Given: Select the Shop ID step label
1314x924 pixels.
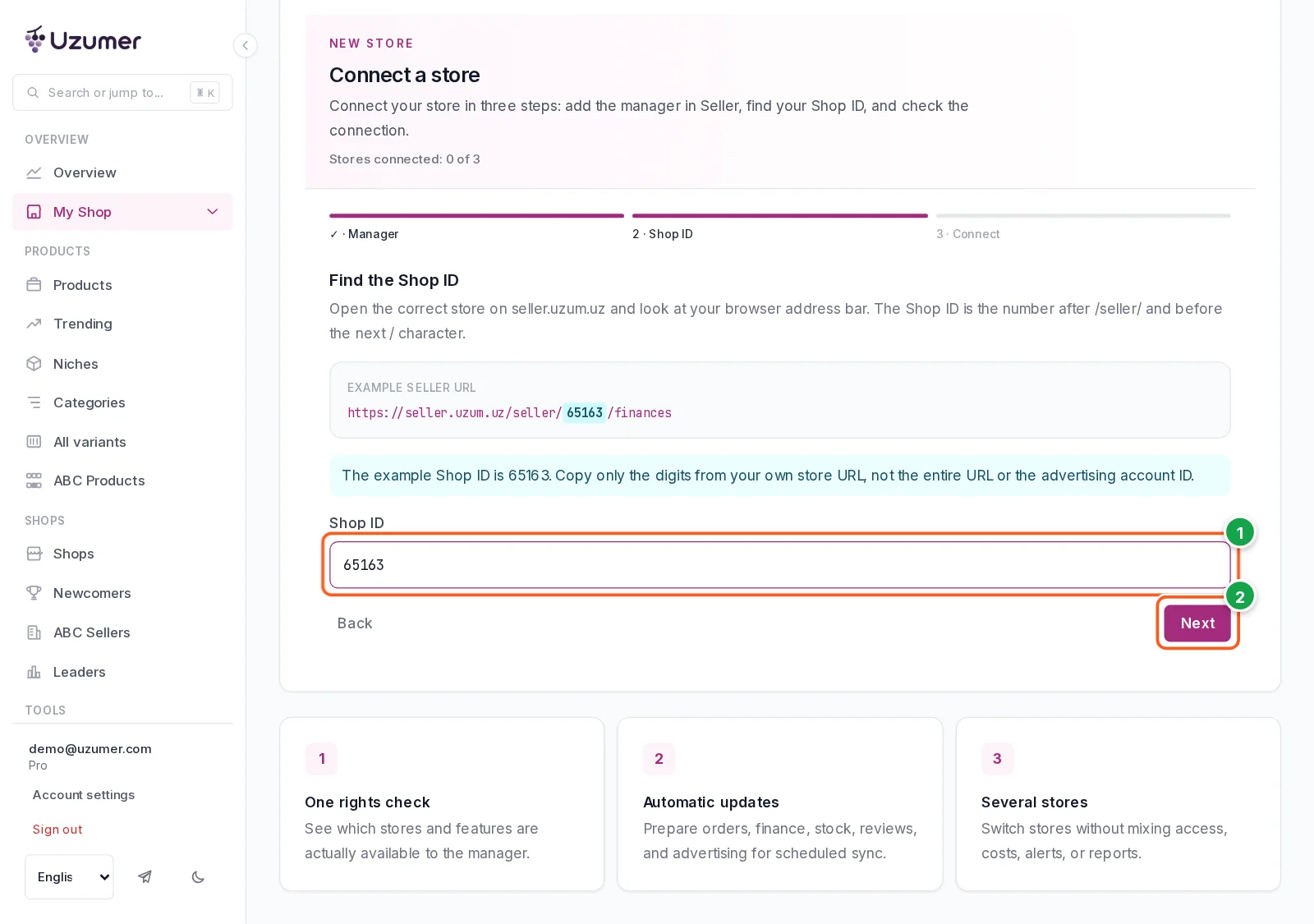Looking at the screenshot, I should pyautogui.click(x=663, y=234).
